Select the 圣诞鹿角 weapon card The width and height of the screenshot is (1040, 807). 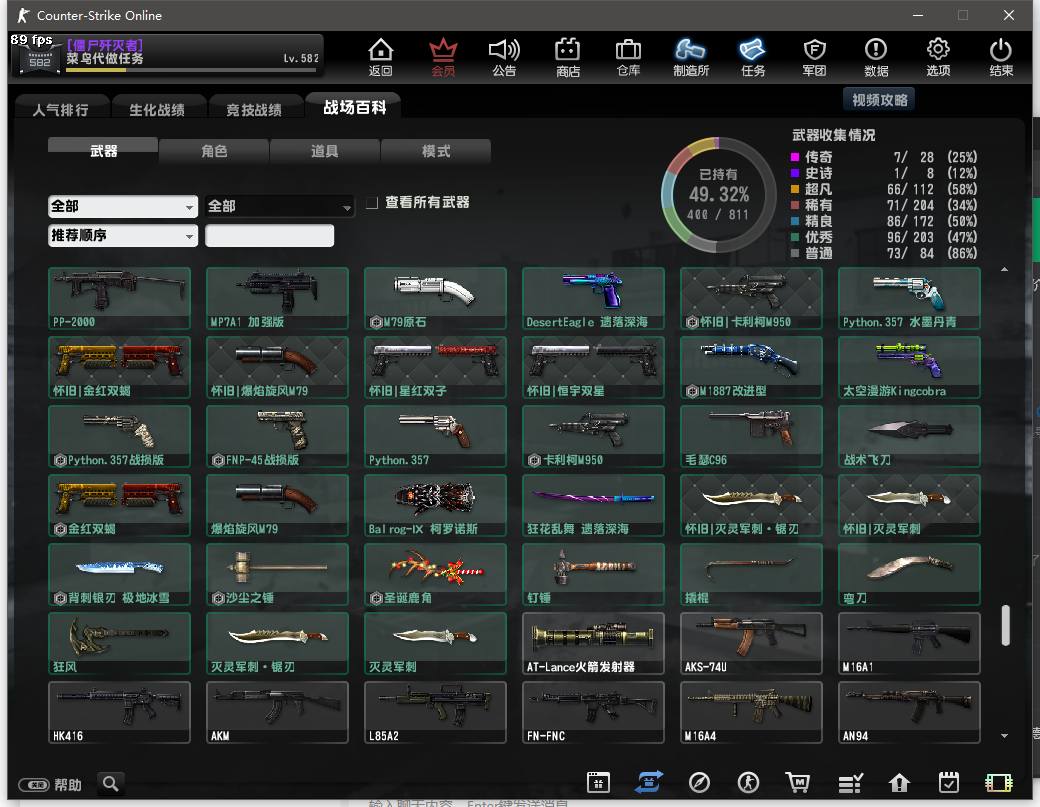coord(435,574)
